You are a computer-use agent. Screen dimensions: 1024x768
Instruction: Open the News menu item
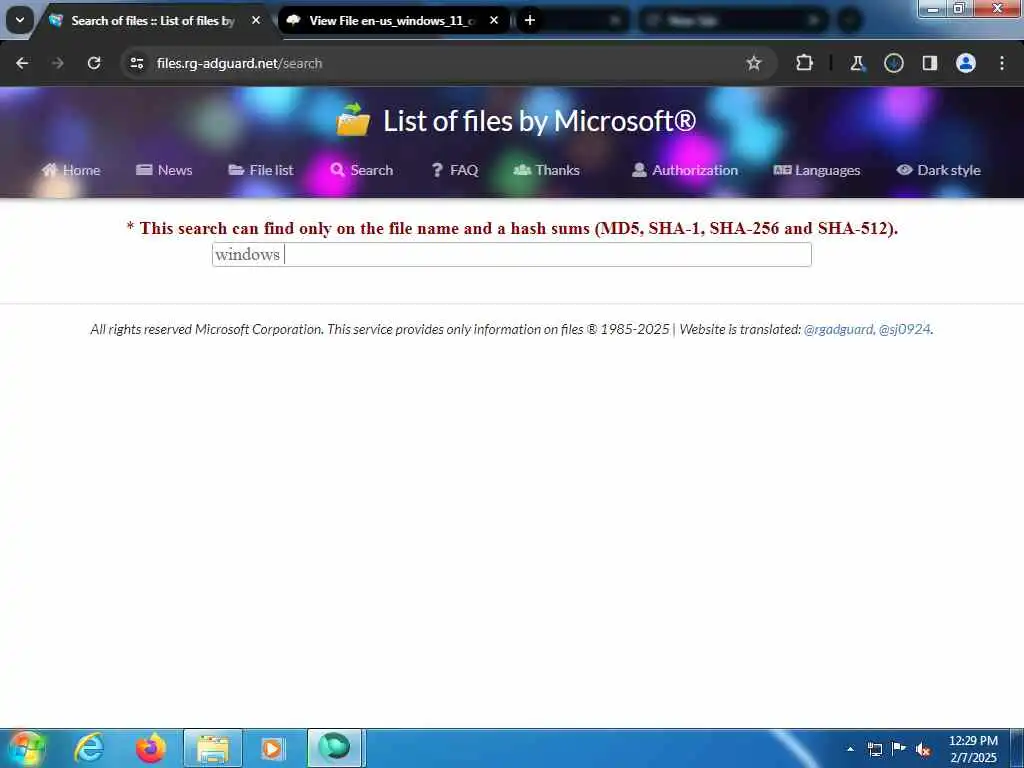164,170
